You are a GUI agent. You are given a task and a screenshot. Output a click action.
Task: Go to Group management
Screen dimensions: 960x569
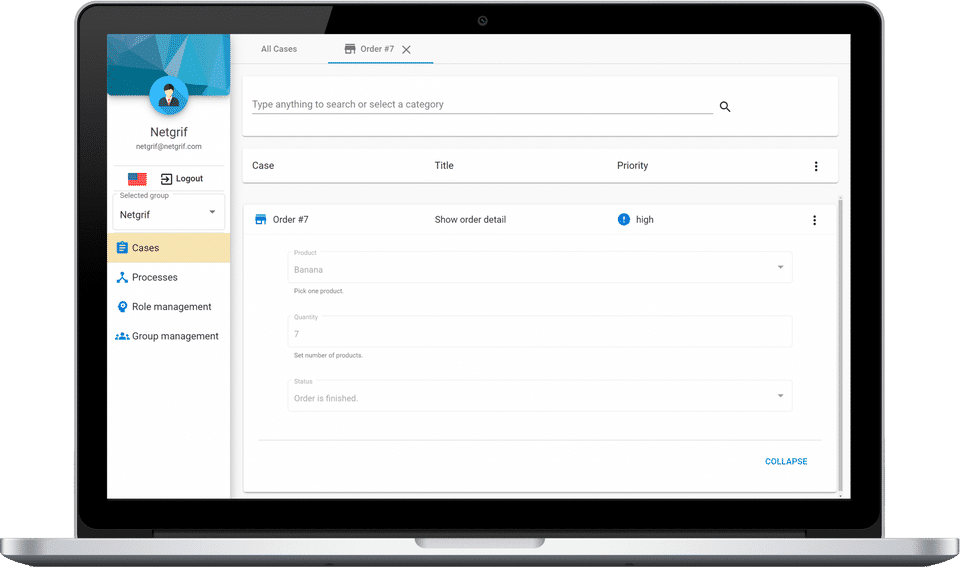pos(169,336)
